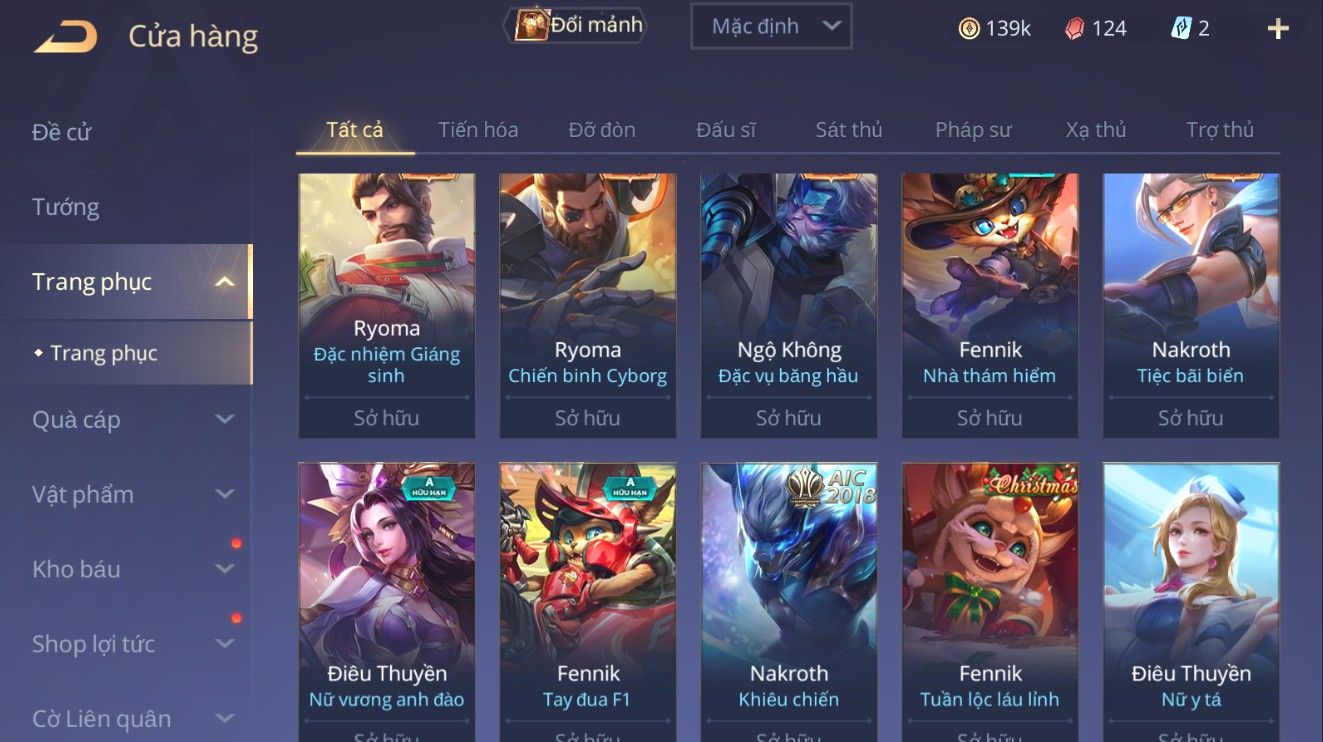
Task: Click the plus icon to add currency
Action: click(x=1278, y=28)
